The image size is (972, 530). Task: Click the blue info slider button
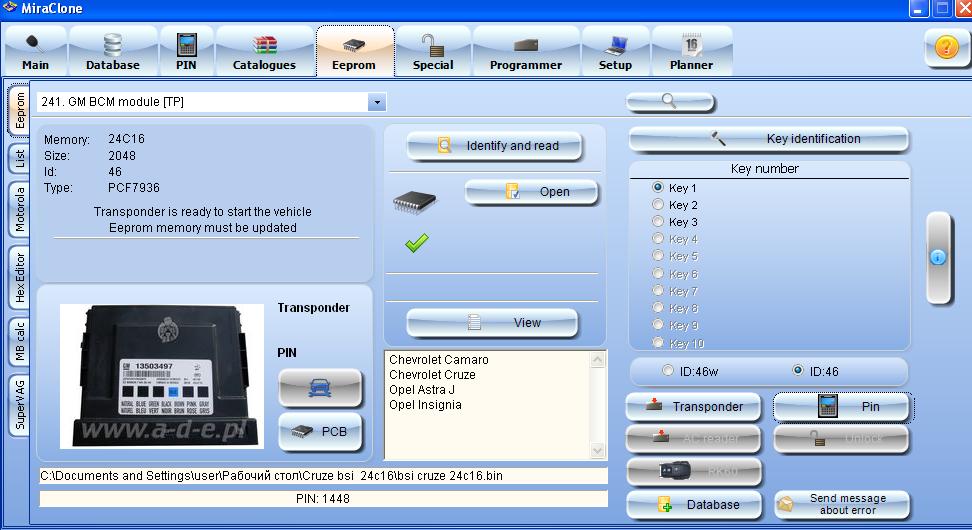(939, 258)
